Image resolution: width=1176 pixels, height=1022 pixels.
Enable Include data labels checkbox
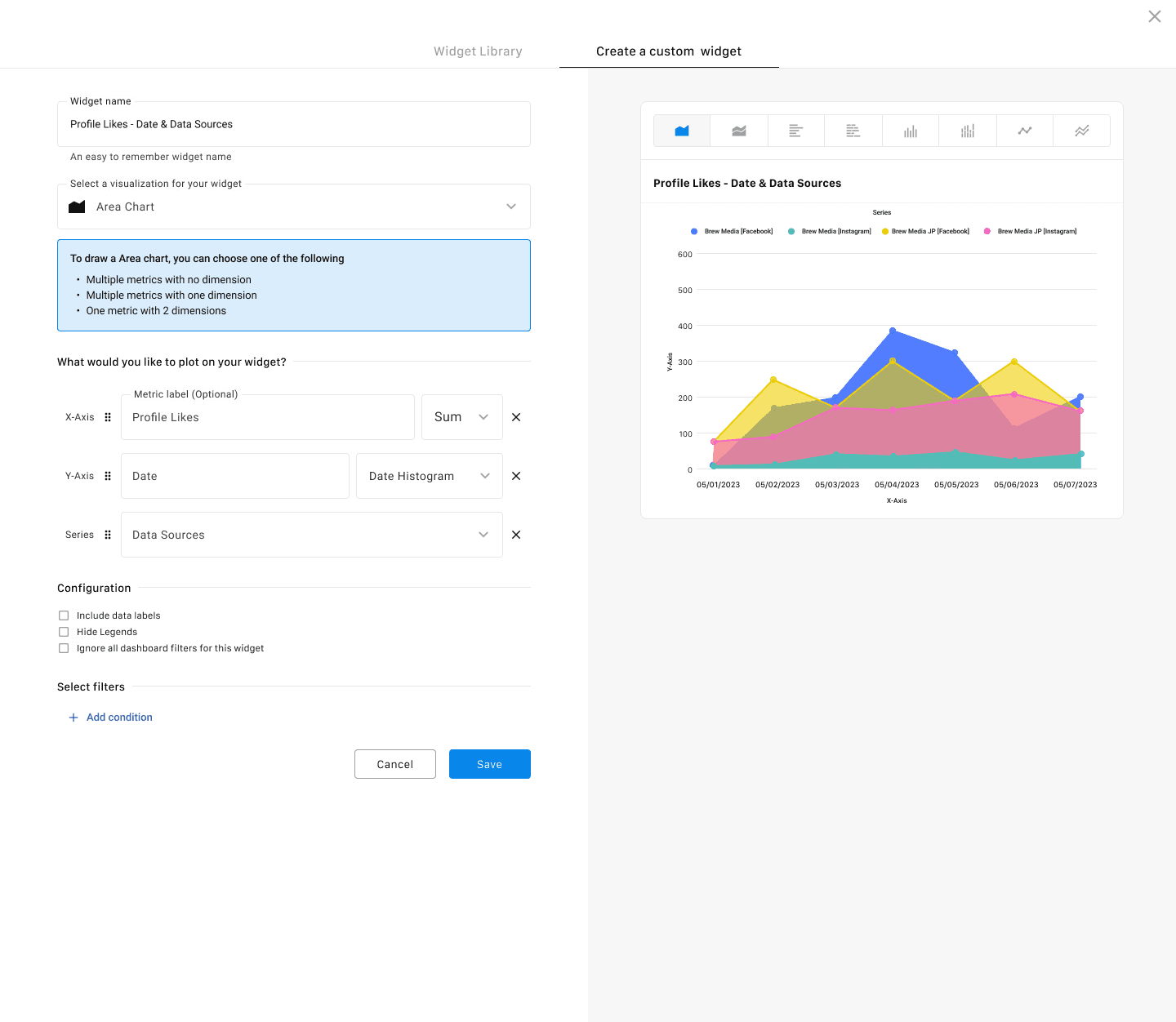tap(64, 615)
